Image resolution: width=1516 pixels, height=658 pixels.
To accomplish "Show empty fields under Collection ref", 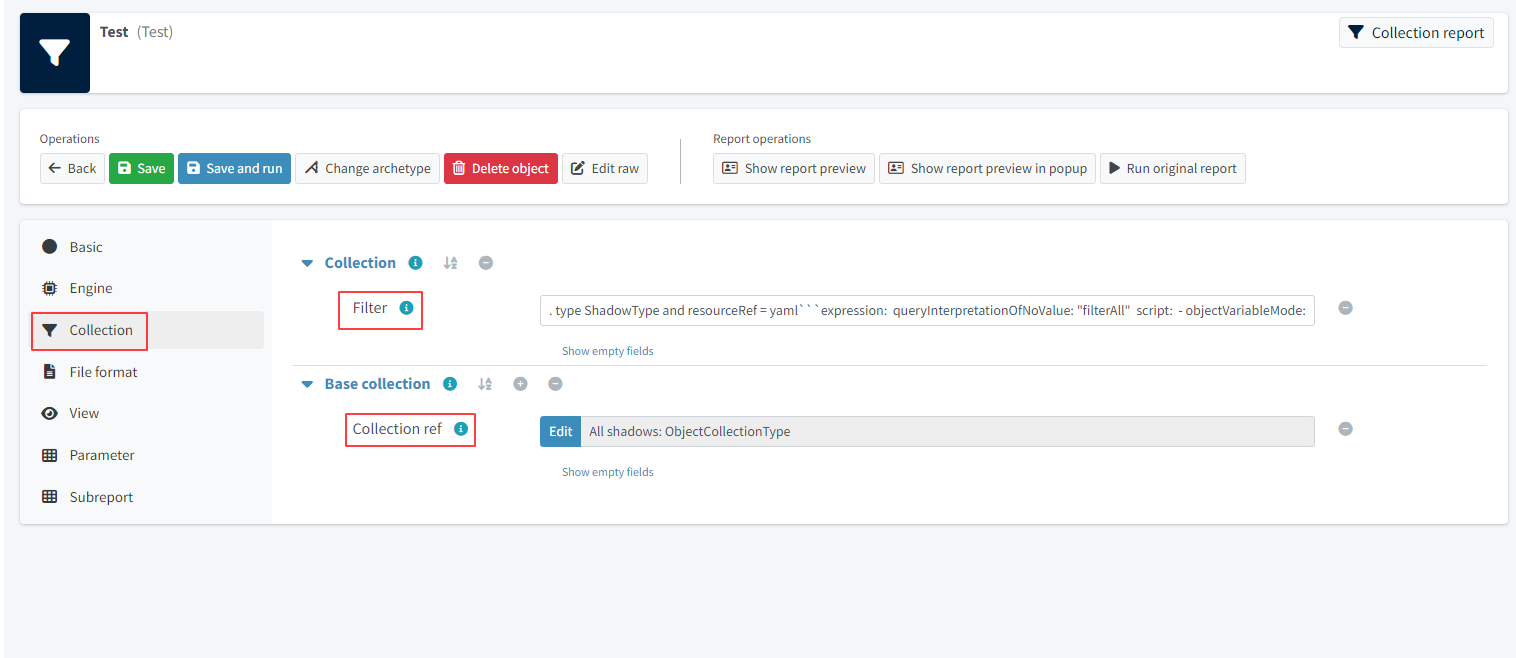I will pos(607,472).
